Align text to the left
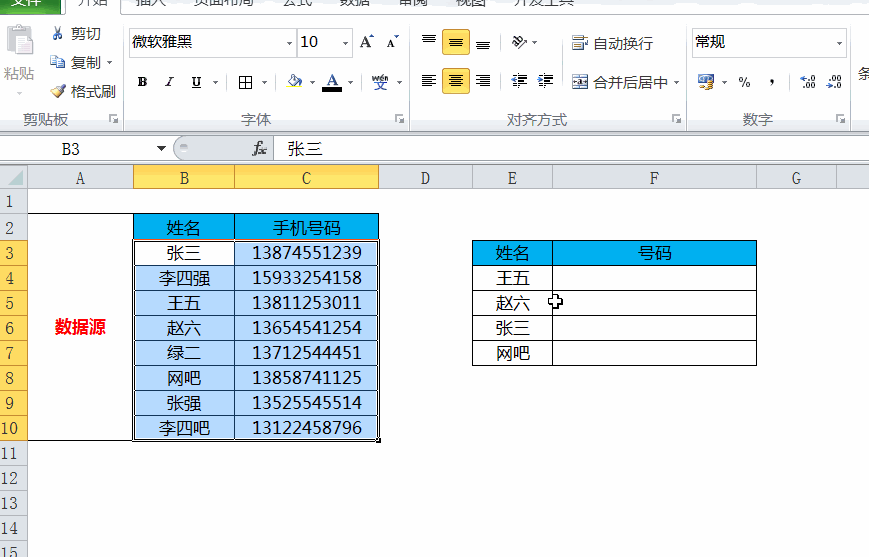This screenshot has width=869, height=557. coord(429,81)
